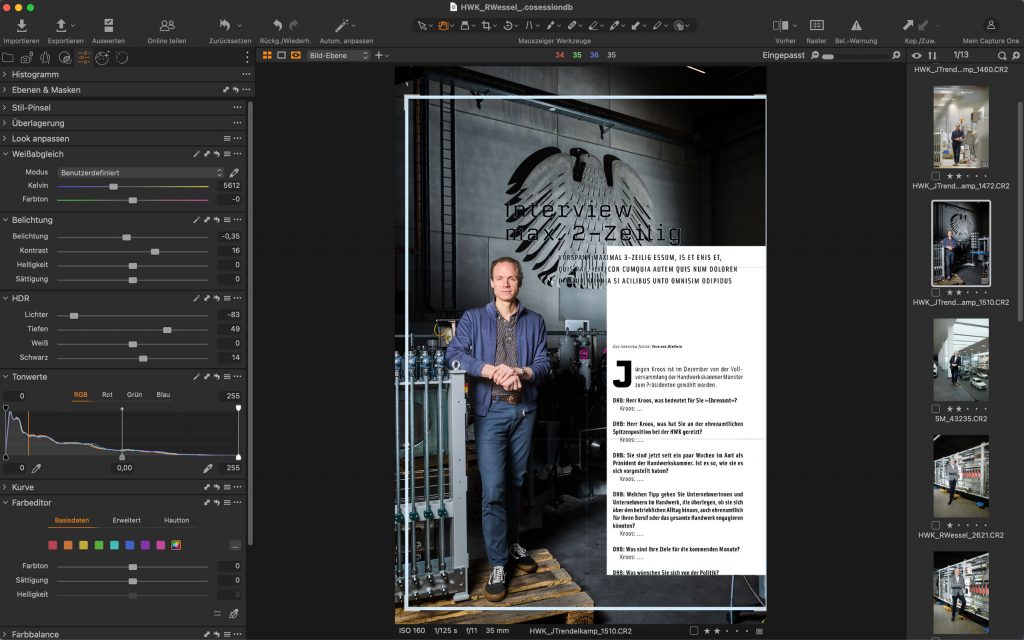The image size is (1024, 640).
Task: Open the Weißabgleich Modus dropdown
Action: pos(140,172)
